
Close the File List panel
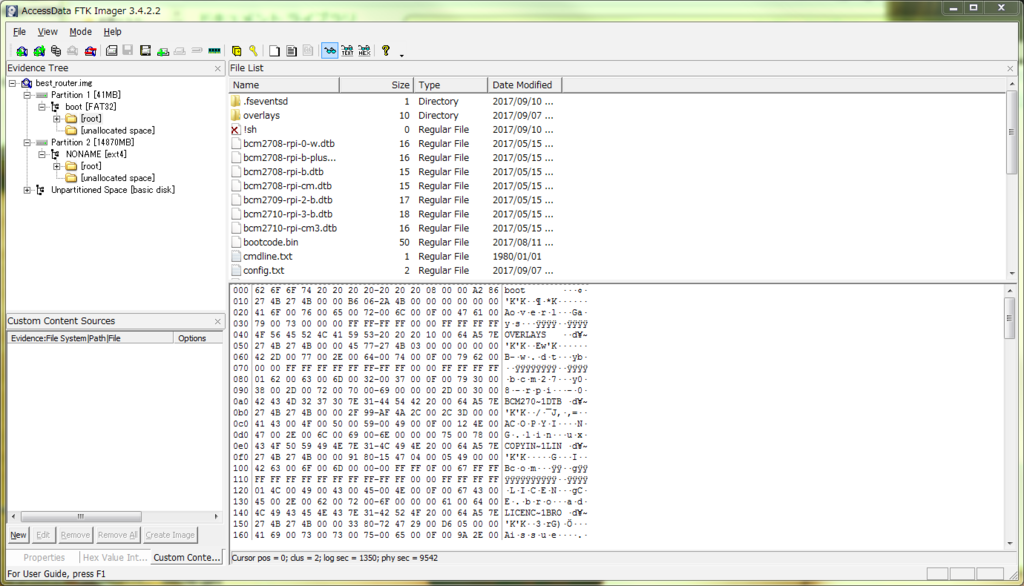[x=1010, y=68]
